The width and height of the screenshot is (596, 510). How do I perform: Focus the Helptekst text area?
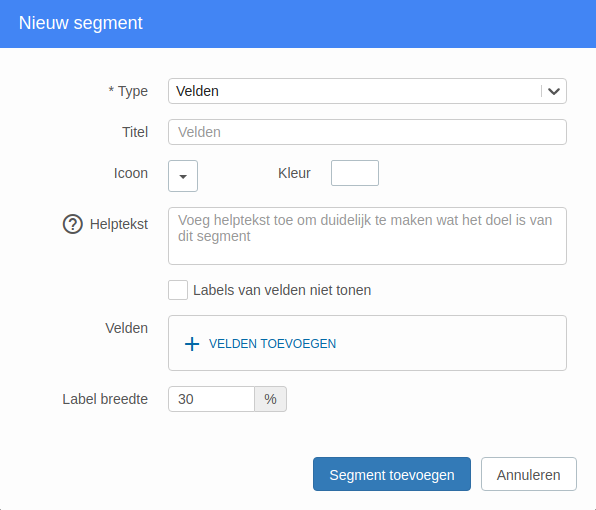[x=367, y=236]
